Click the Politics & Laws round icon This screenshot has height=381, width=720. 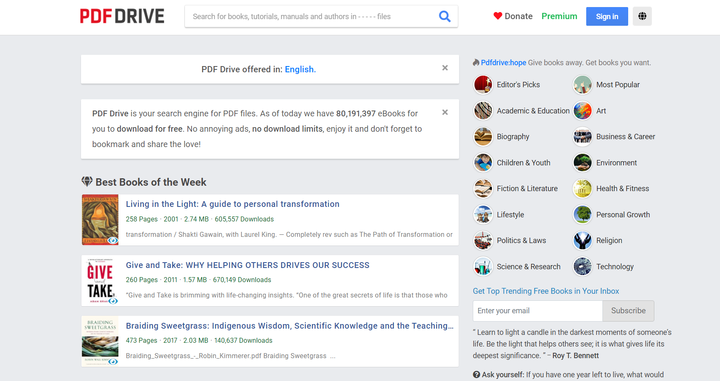click(483, 241)
